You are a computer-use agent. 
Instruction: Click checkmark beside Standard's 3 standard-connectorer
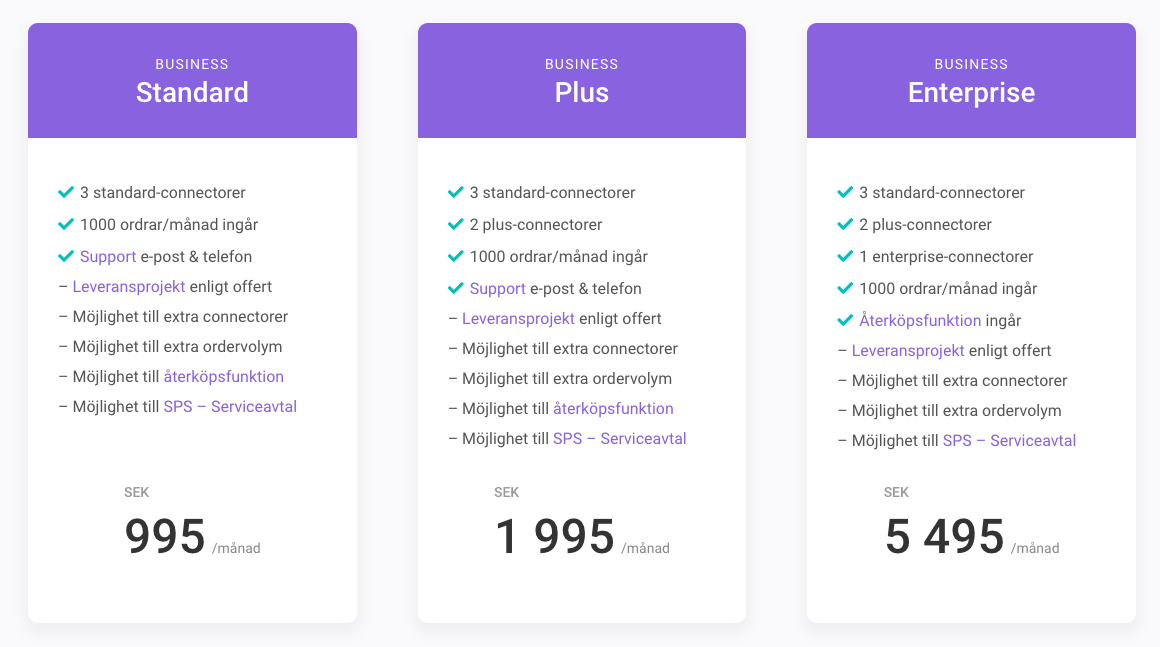[66, 192]
